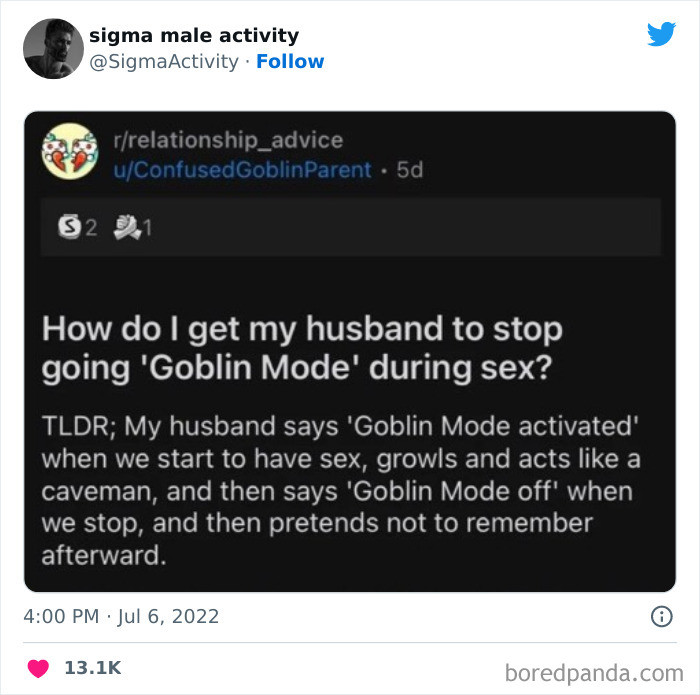Open the sigma male activity display name
This screenshot has width=700, height=695.
tap(194, 35)
